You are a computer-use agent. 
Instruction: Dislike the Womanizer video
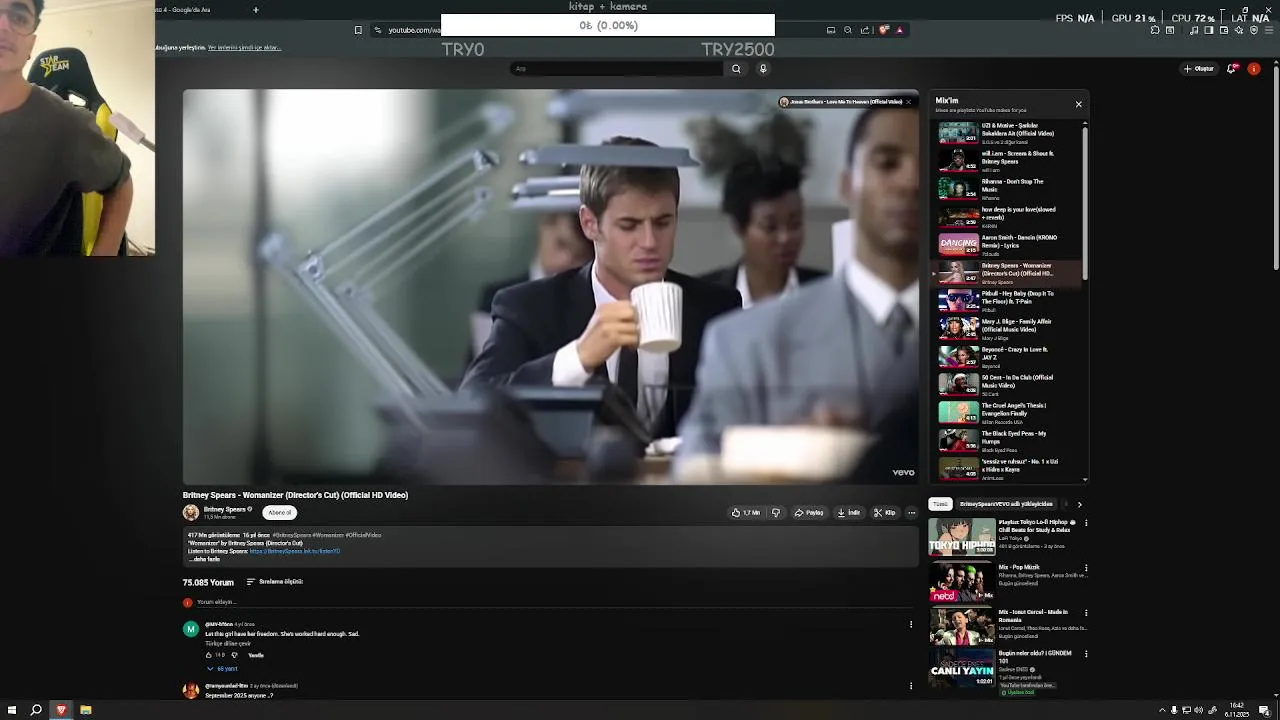tap(775, 513)
